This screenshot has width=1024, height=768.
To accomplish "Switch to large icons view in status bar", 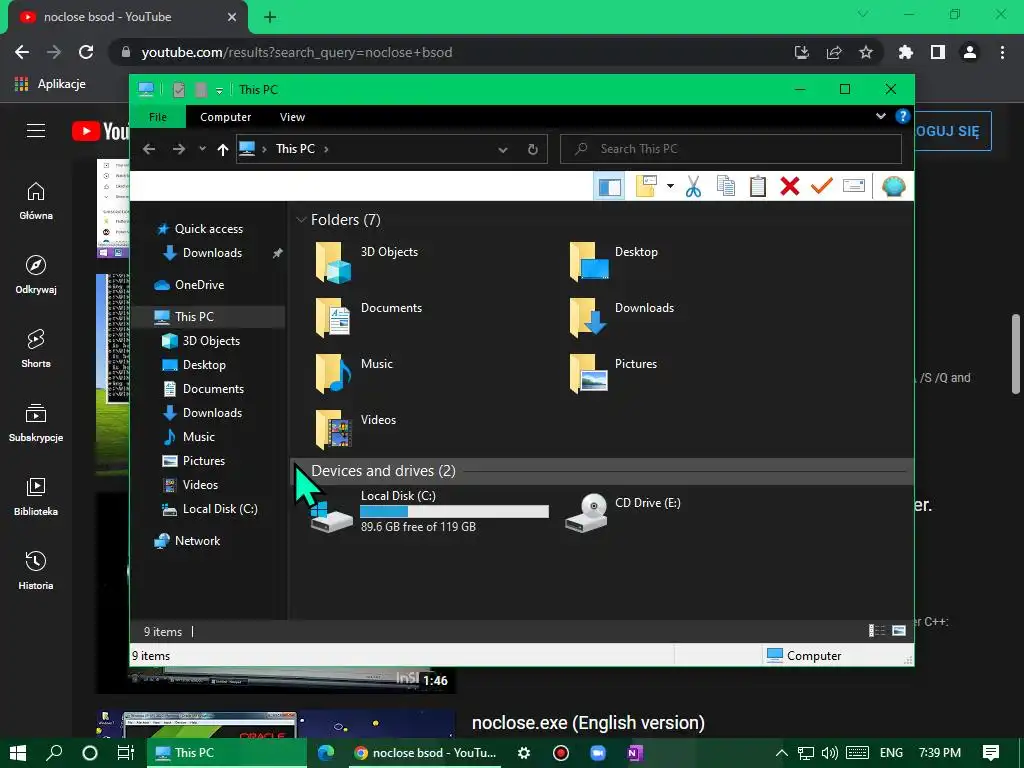I will (899, 631).
